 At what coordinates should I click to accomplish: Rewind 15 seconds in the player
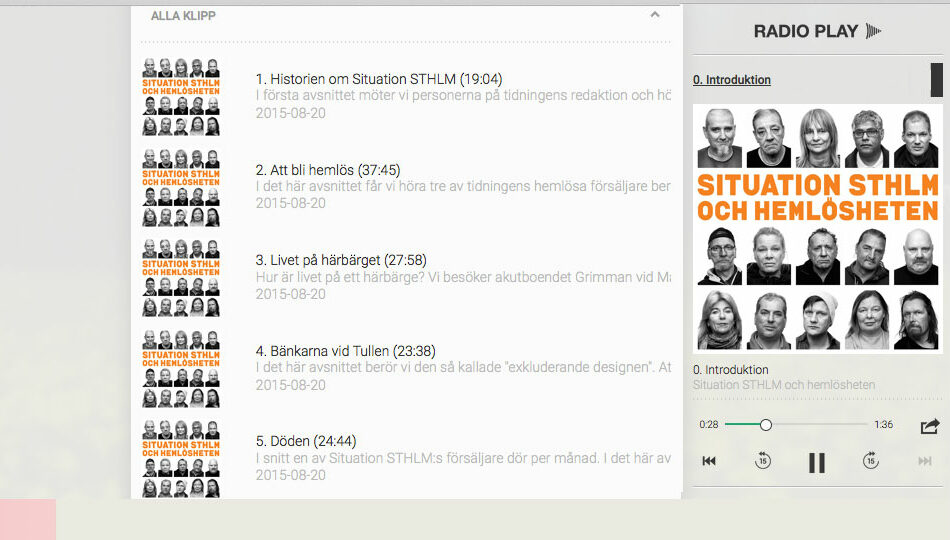[x=763, y=461]
